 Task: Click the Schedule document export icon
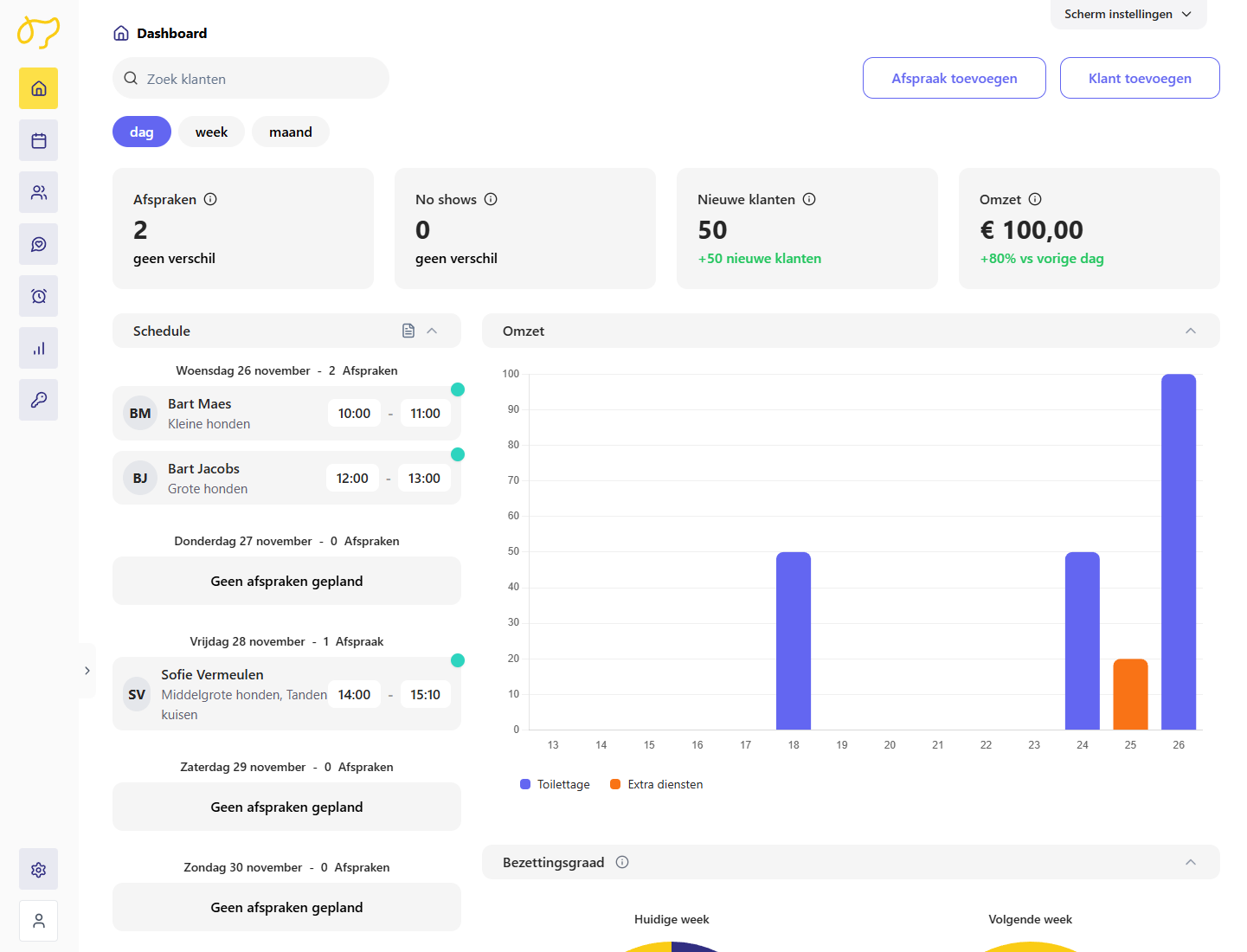coord(408,331)
